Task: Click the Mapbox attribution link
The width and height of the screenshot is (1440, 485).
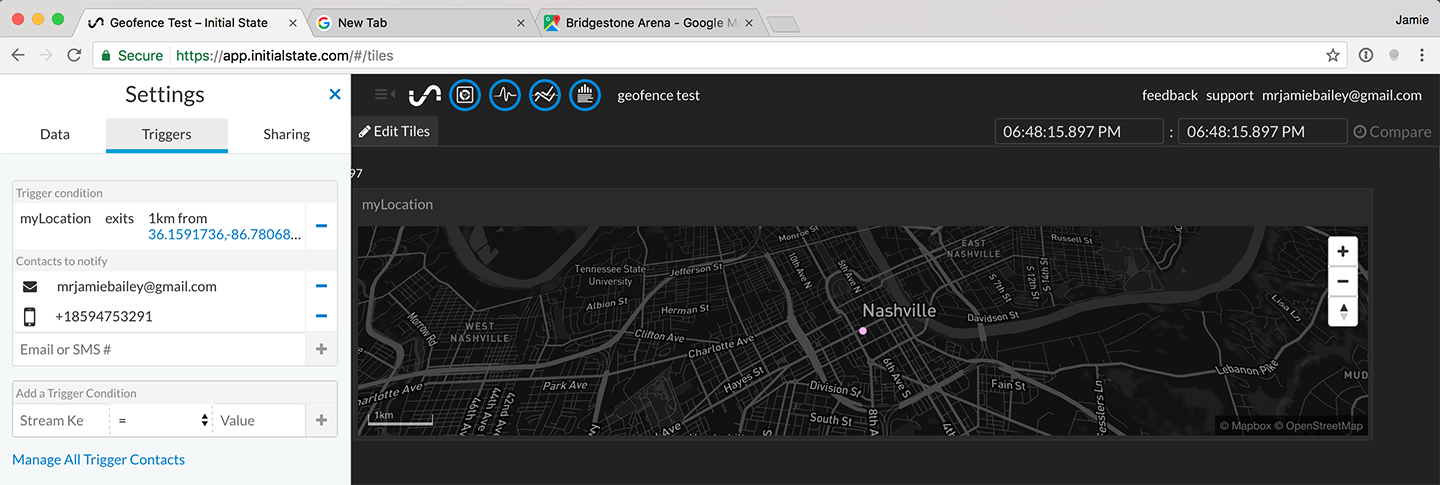Action: [1245, 426]
